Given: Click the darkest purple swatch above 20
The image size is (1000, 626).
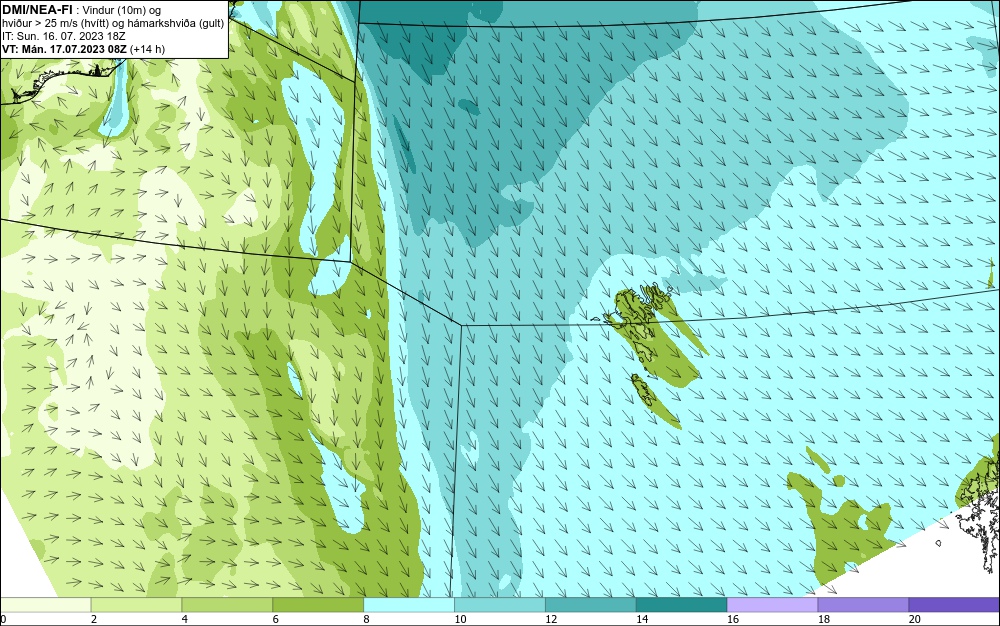Looking at the screenshot, I should (x=954, y=604).
